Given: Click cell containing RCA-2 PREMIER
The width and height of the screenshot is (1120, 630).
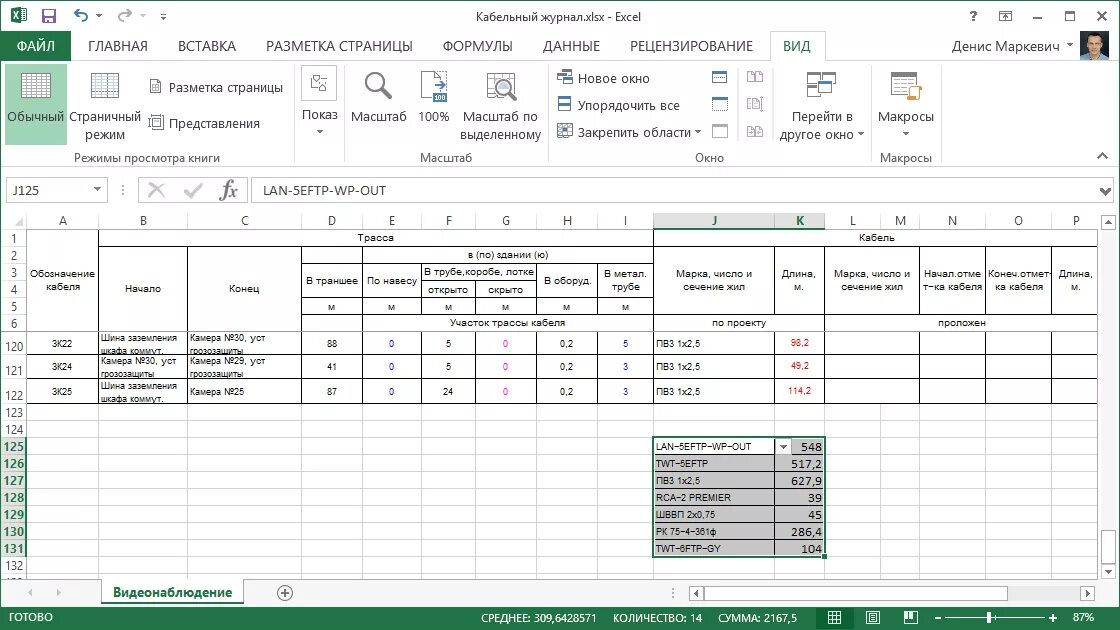Looking at the screenshot, I should [x=714, y=497].
